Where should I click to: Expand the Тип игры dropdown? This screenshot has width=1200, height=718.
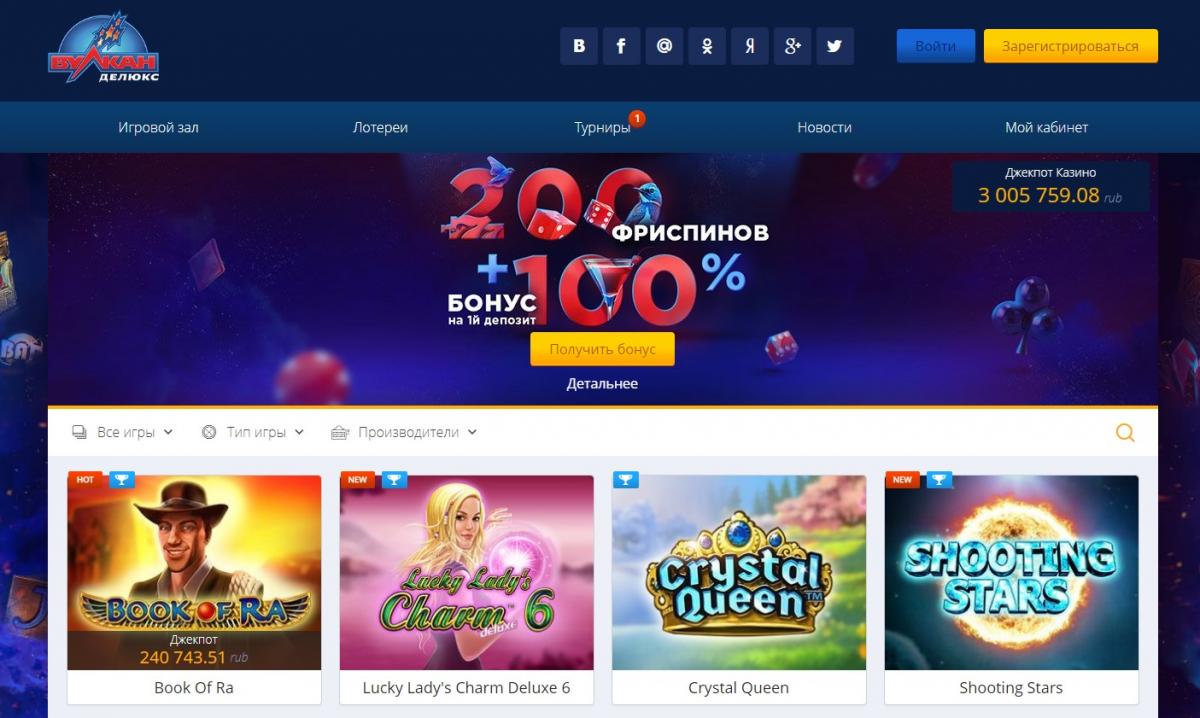click(x=244, y=432)
